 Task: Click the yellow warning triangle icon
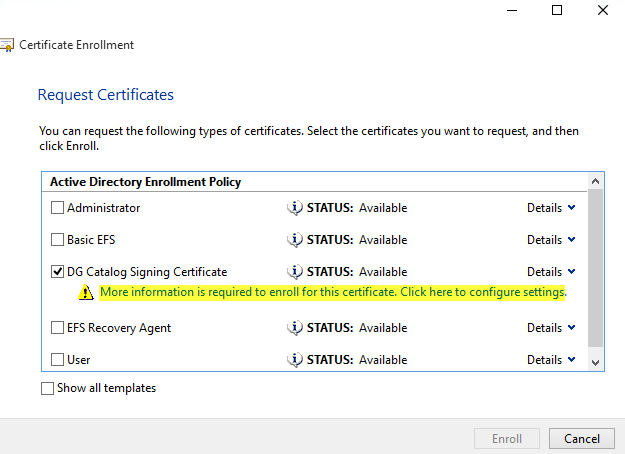87,293
